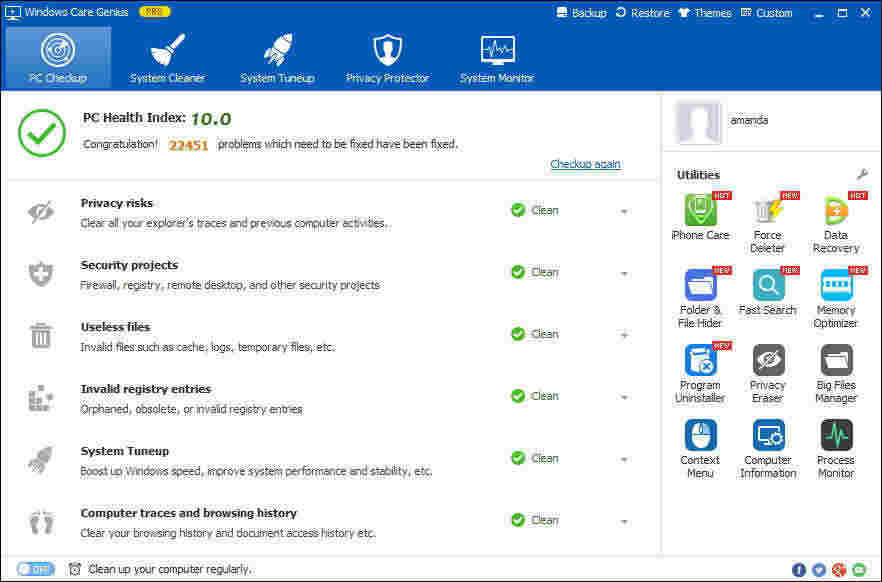
Task: Click the PC Health Index 10.0 score
Action: 211,119
